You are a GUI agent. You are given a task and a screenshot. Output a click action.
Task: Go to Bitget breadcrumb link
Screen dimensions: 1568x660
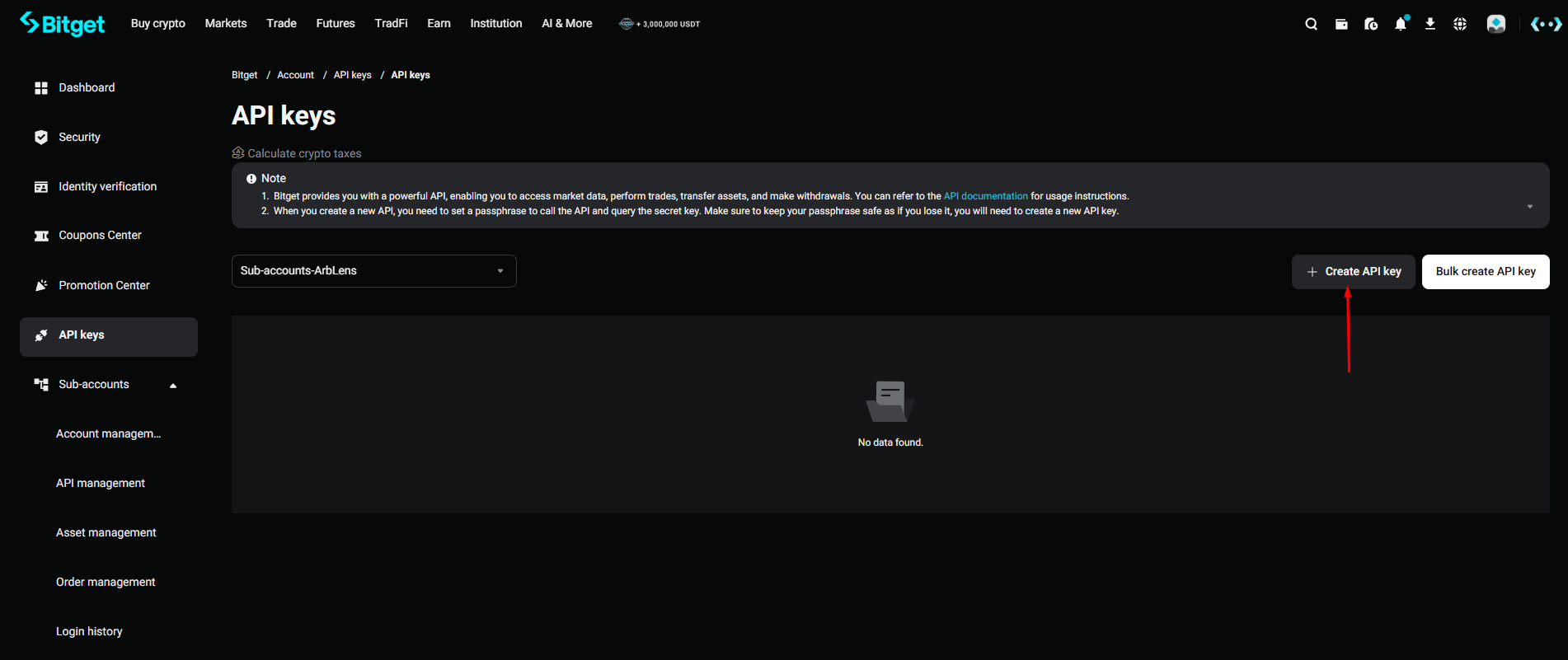[x=244, y=75]
